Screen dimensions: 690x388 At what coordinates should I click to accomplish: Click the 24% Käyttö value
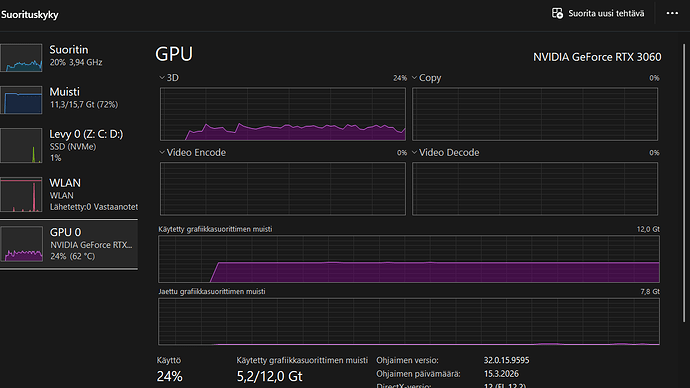[169, 377]
